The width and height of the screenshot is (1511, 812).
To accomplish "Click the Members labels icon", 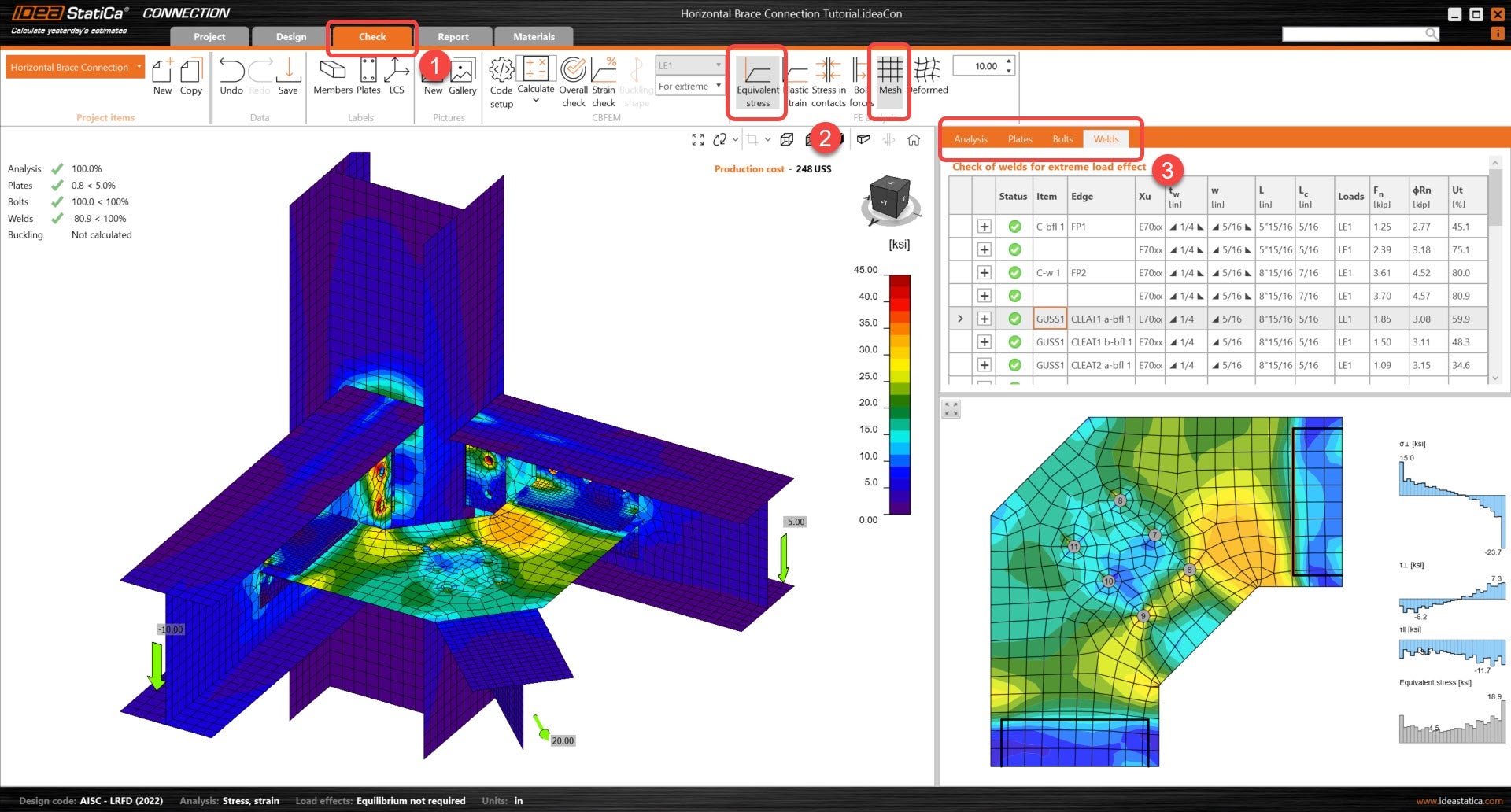I will click(332, 78).
